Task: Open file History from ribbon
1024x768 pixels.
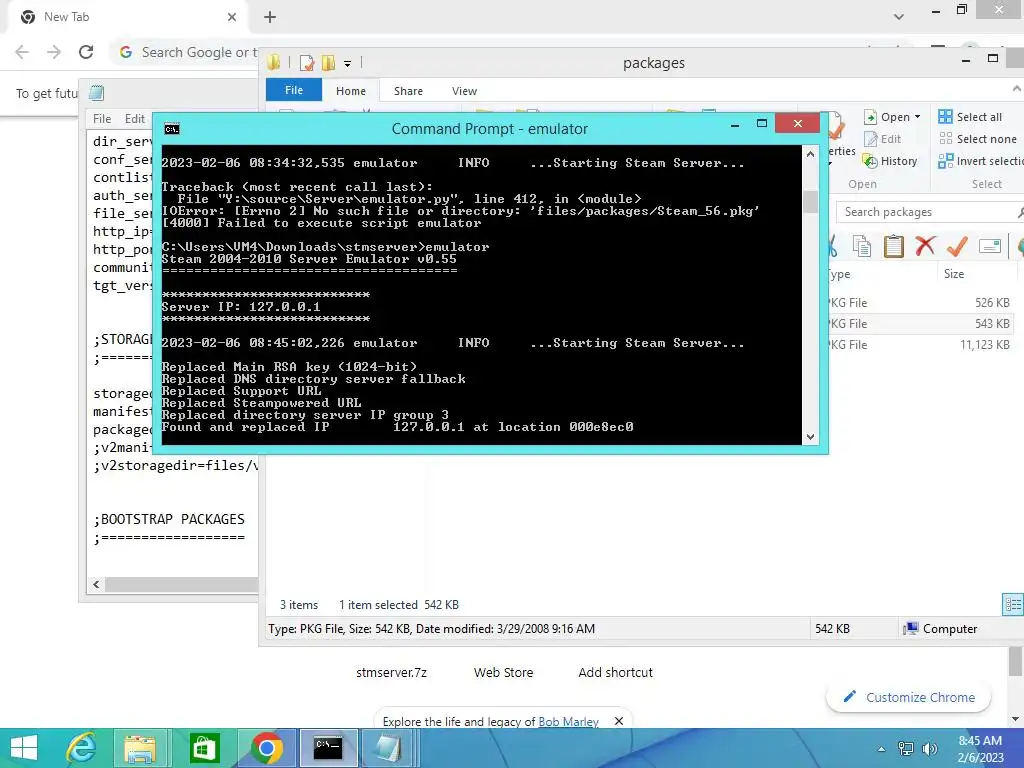Action: coord(889,161)
